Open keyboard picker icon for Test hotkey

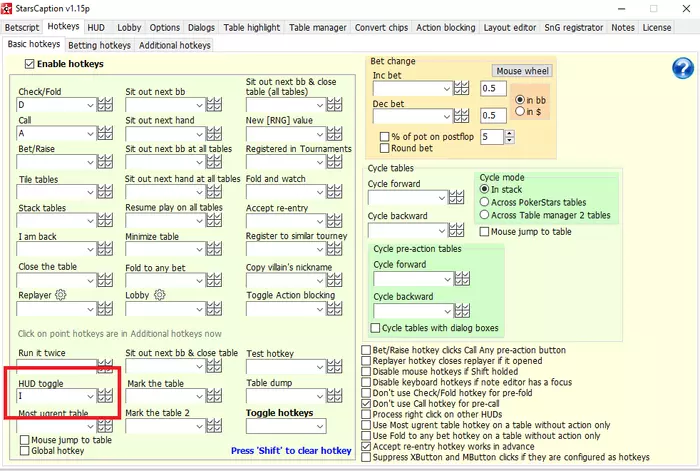[x=334, y=367]
